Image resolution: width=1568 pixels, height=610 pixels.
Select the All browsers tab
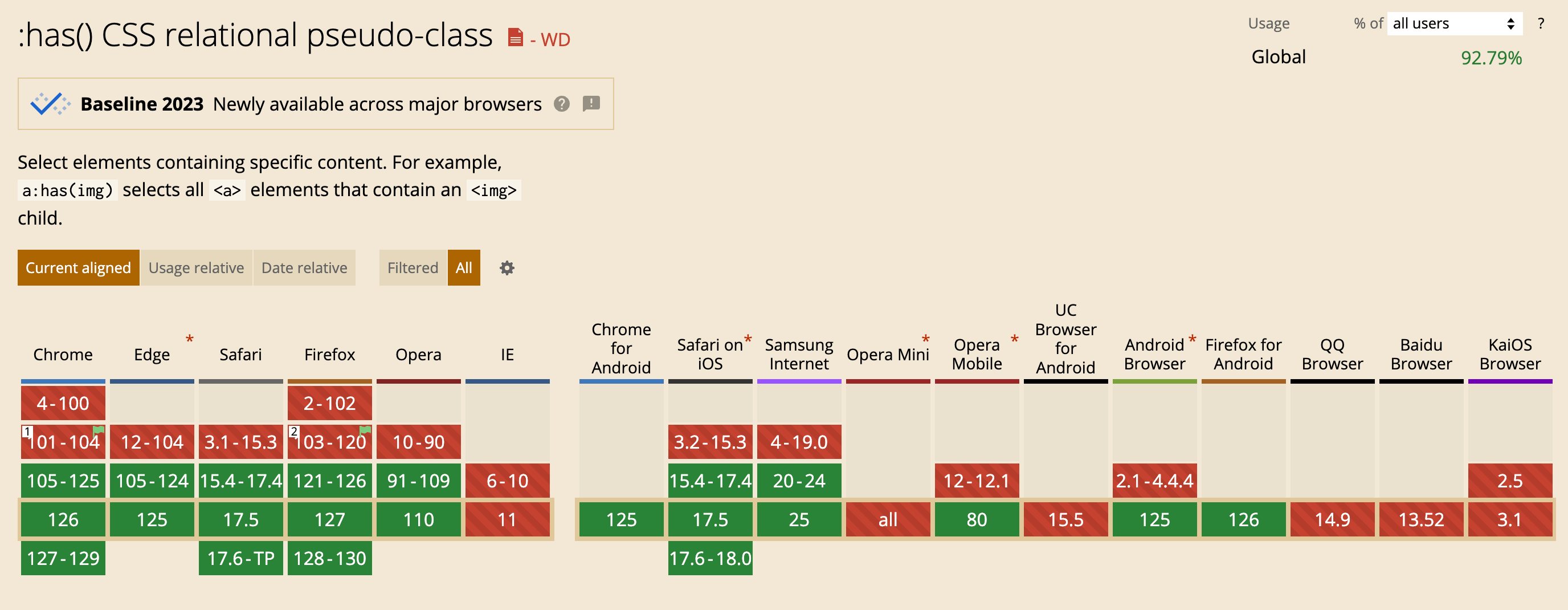(464, 268)
